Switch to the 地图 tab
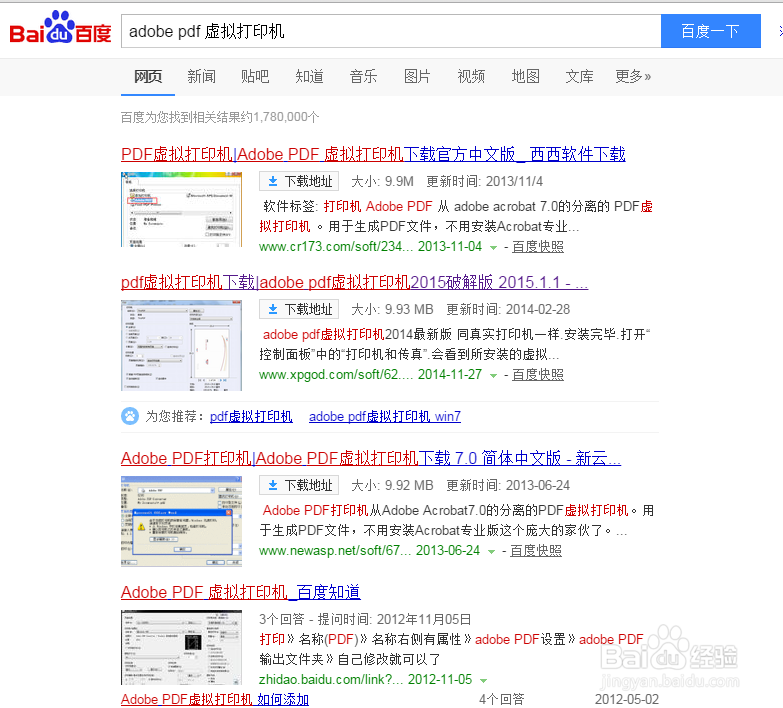This screenshot has height=708, width=783. (x=525, y=76)
